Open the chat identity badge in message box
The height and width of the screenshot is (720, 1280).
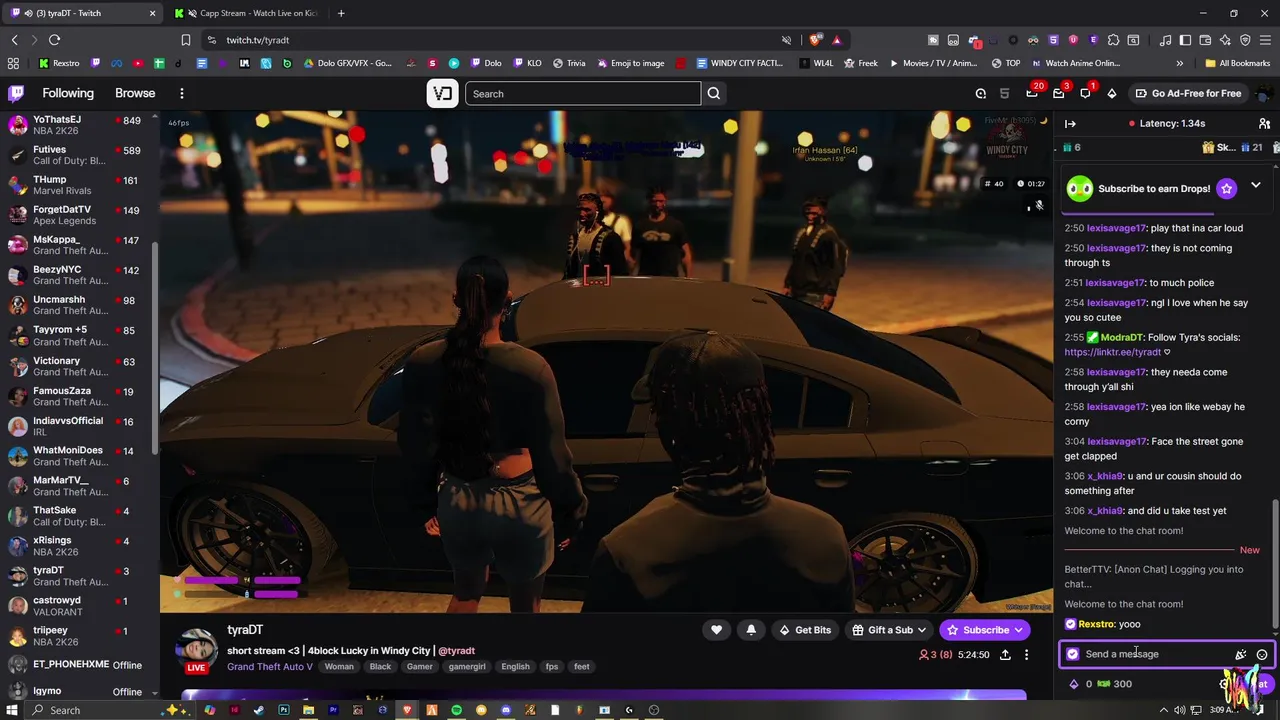[1073, 654]
